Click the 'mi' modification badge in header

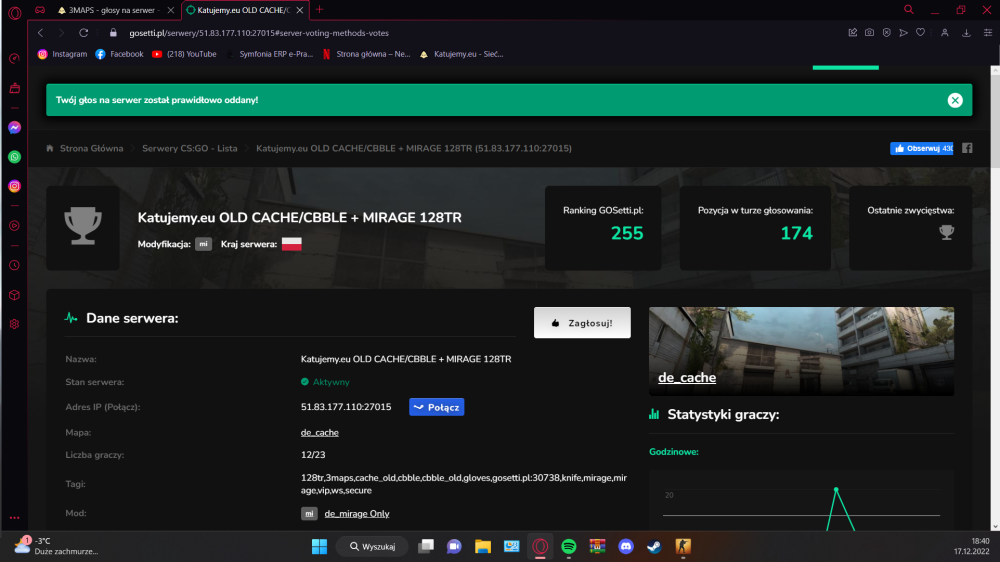coord(203,244)
